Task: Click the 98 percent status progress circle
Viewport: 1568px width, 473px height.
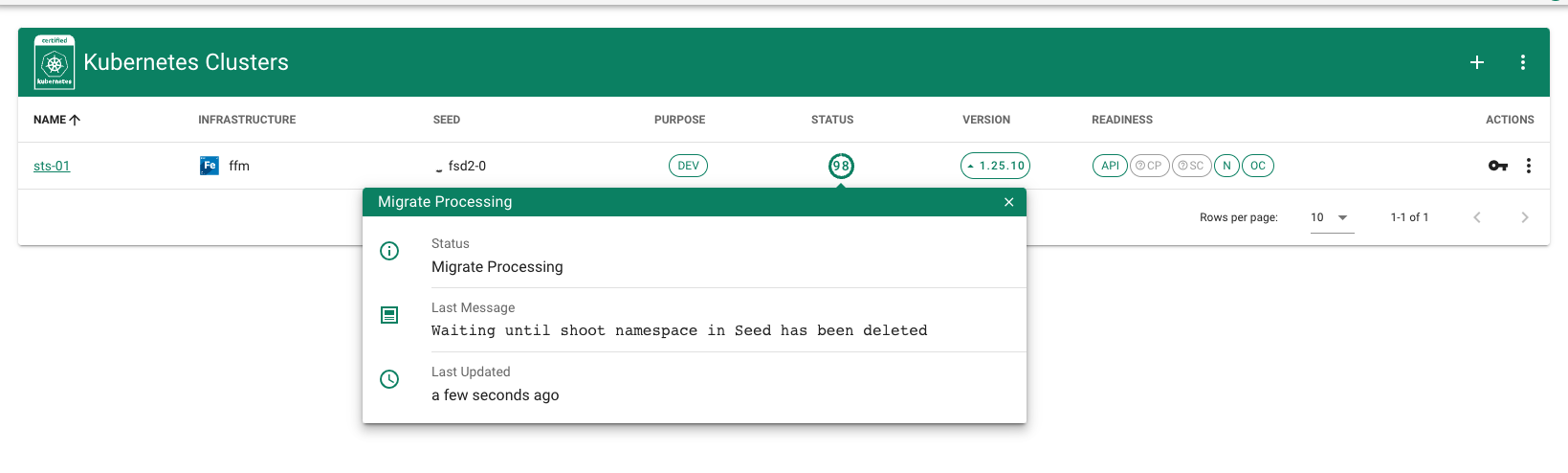Action: (841, 166)
